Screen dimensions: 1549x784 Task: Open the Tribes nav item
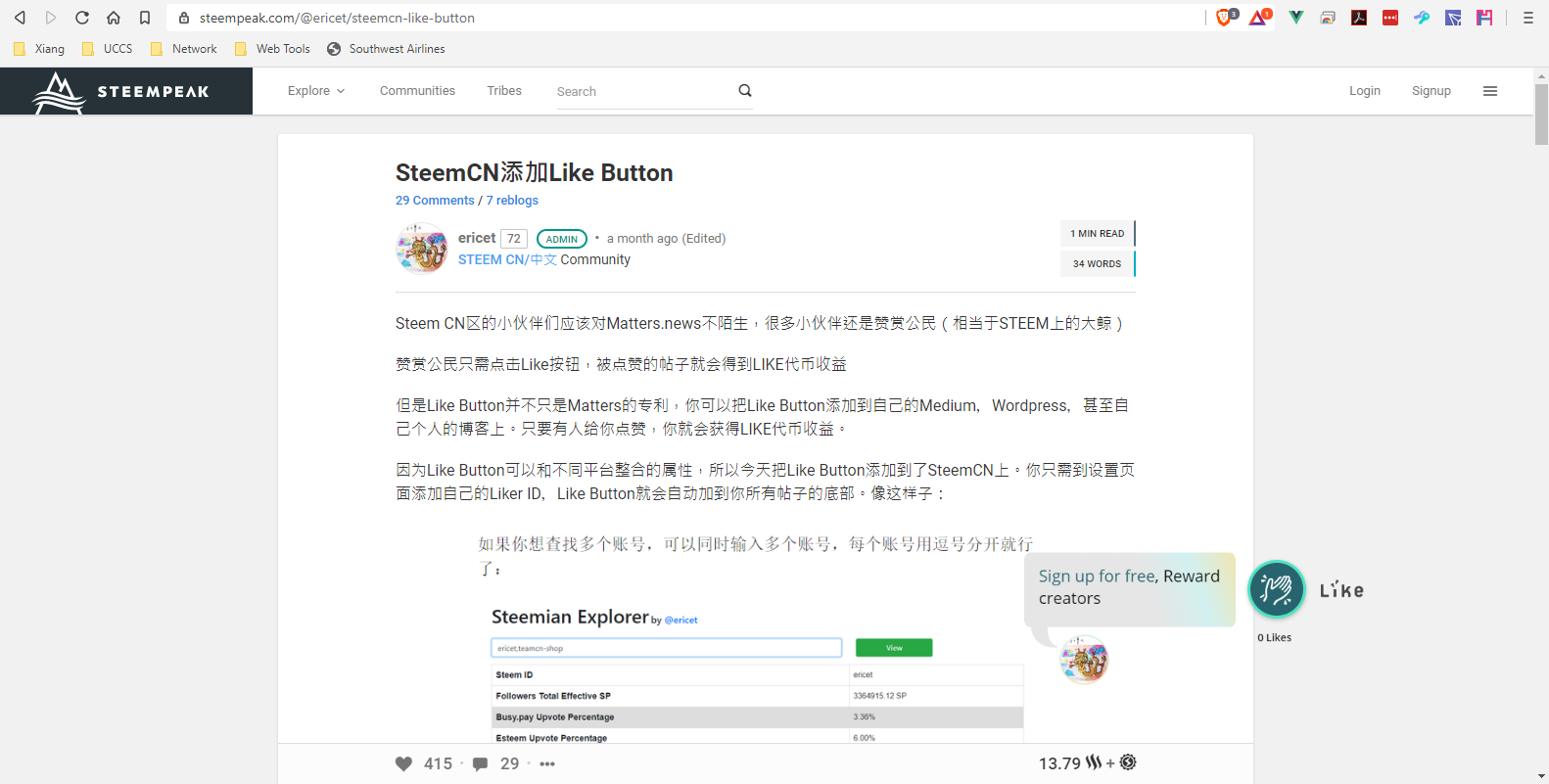pyautogui.click(x=504, y=91)
